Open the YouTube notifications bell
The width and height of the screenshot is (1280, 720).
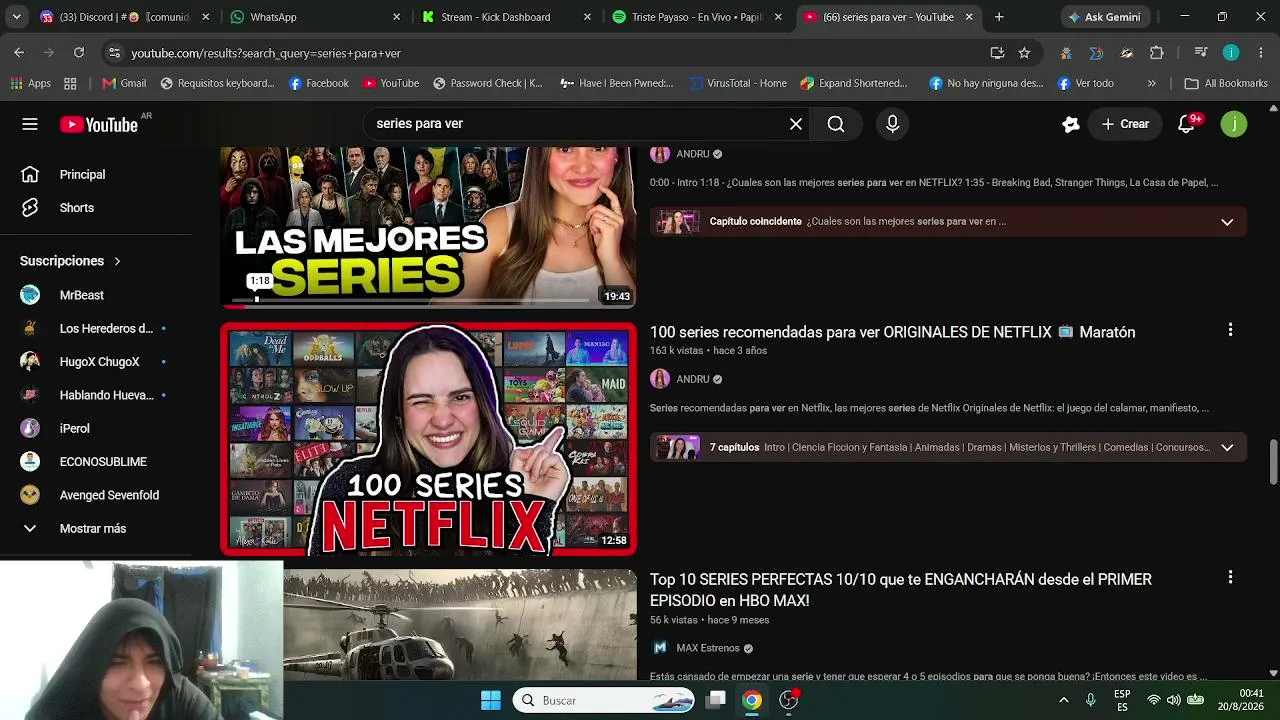[x=1187, y=124]
